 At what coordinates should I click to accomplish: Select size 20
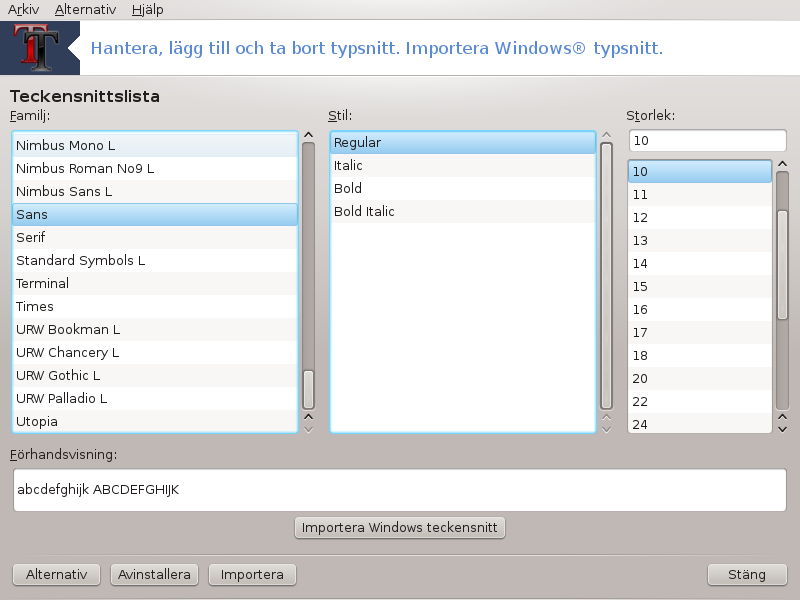click(x=700, y=379)
